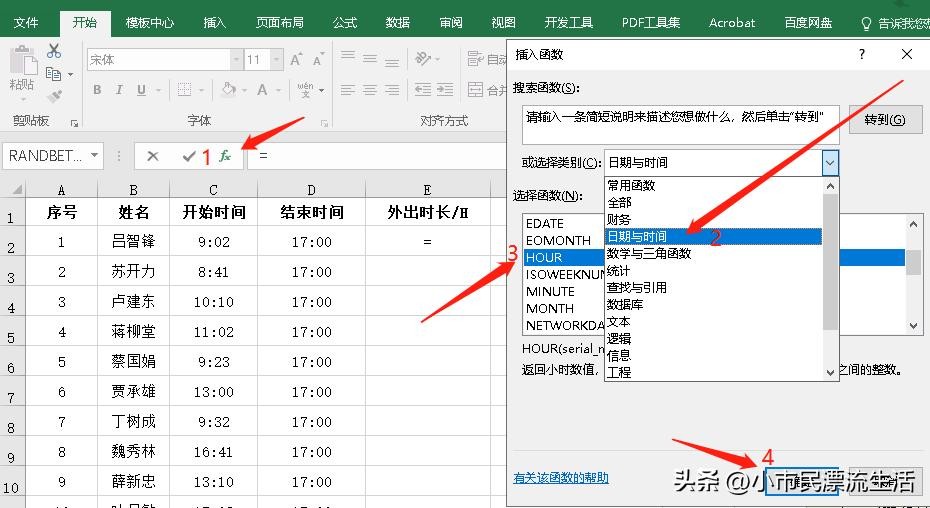Click the 转到(G) button
Image resolution: width=930 pixels, height=508 pixels.
coord(885,119)
